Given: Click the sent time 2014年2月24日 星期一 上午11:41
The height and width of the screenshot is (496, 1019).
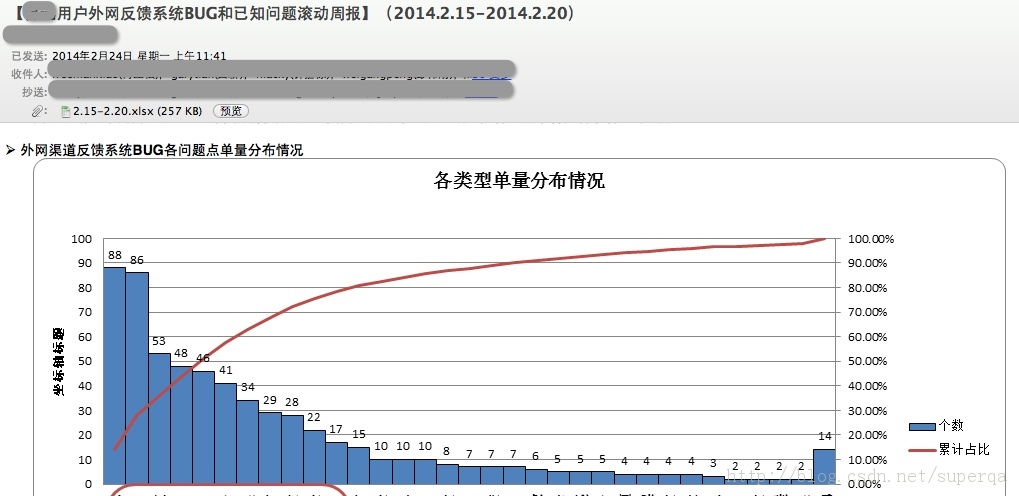Looking at the screenshot, I should click(x=139, y=56).
